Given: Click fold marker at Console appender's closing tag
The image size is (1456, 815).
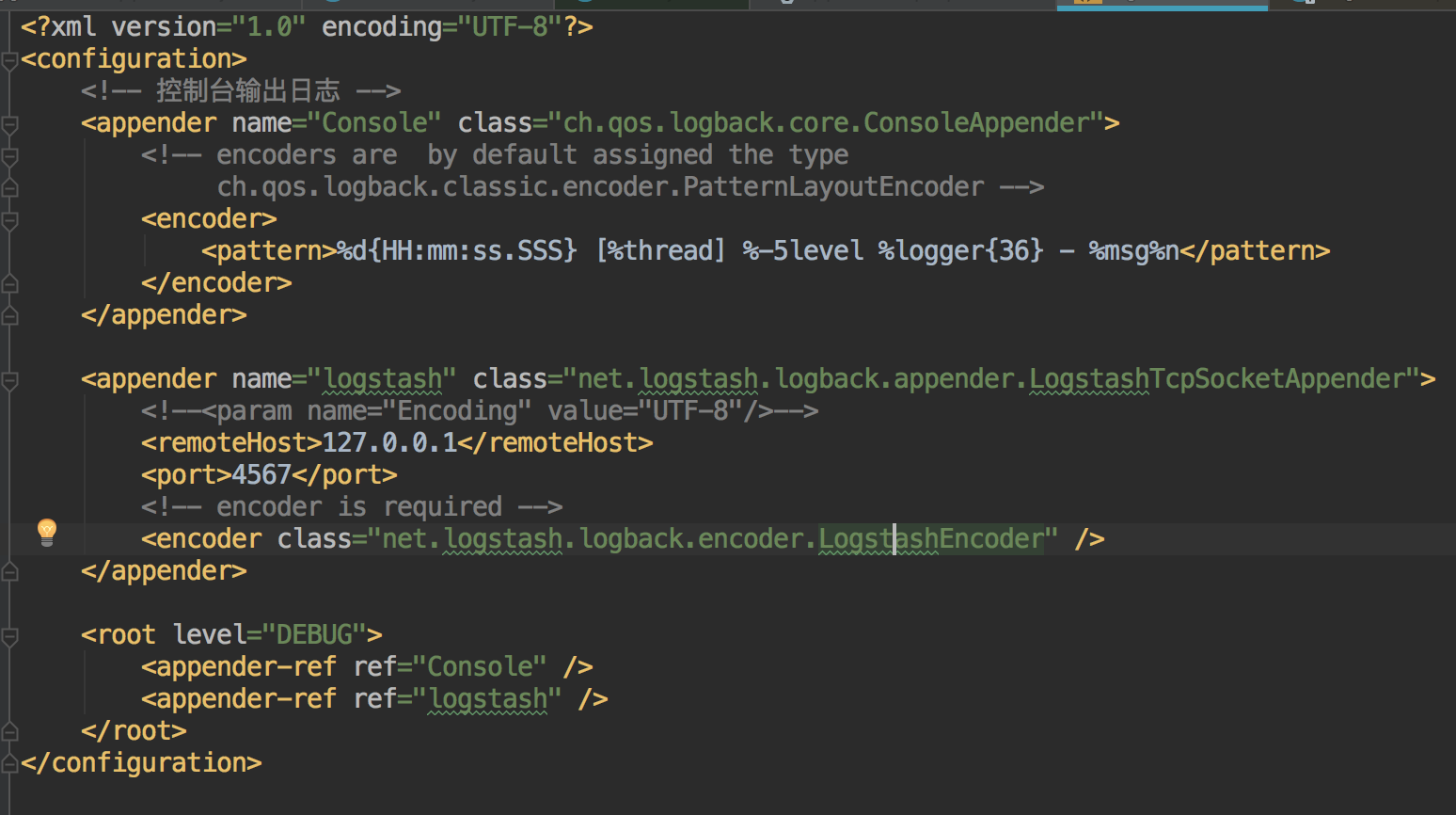Looking at the screenshot, I should (x=9, y=315).
